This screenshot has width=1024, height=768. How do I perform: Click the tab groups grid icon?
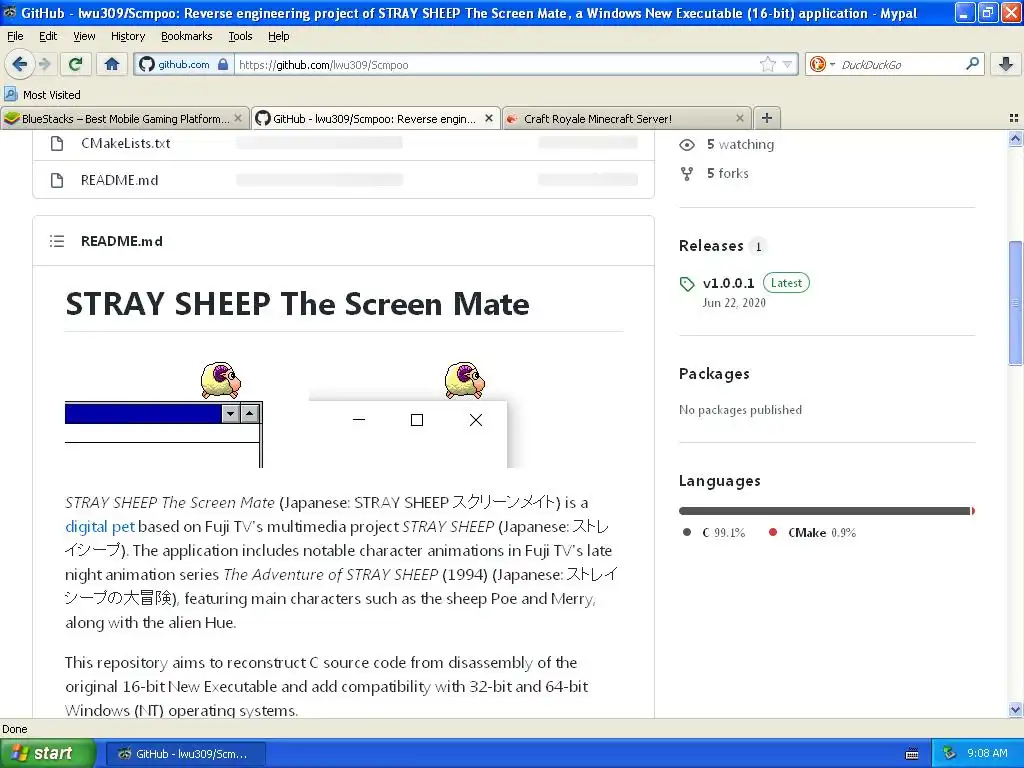pos(1014,118)
